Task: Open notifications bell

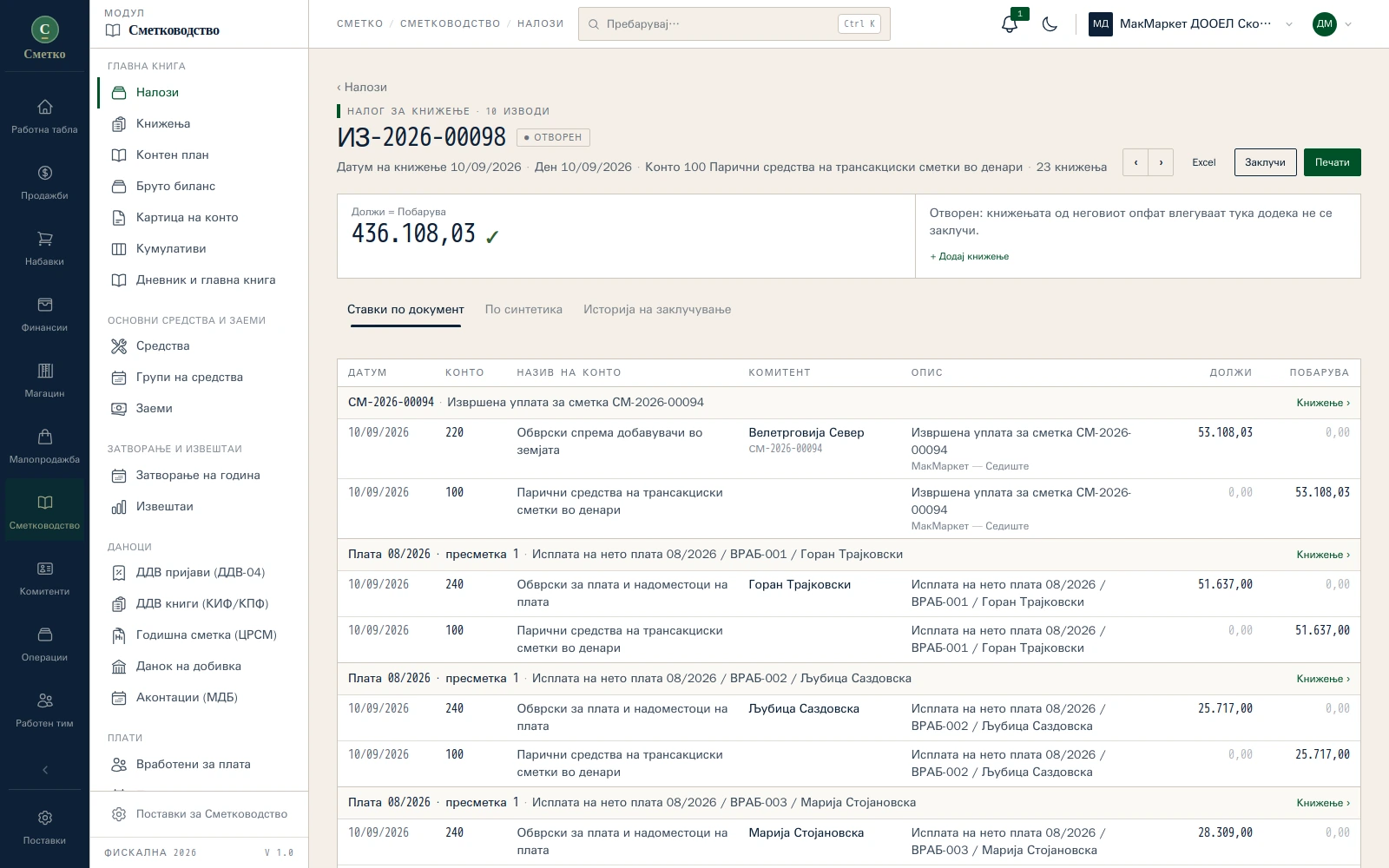Action: pyautogui.click(x=1010, y=24)
